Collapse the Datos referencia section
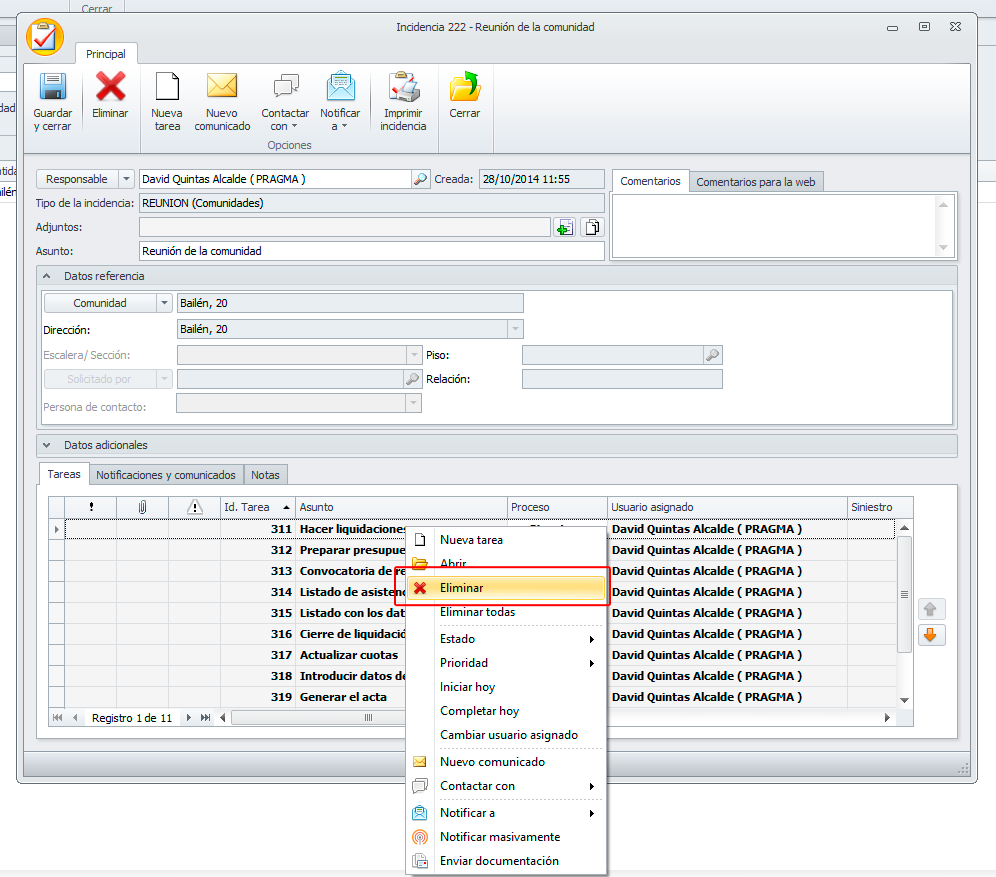The width and height of the screenshot is (996, 877). 47,276
